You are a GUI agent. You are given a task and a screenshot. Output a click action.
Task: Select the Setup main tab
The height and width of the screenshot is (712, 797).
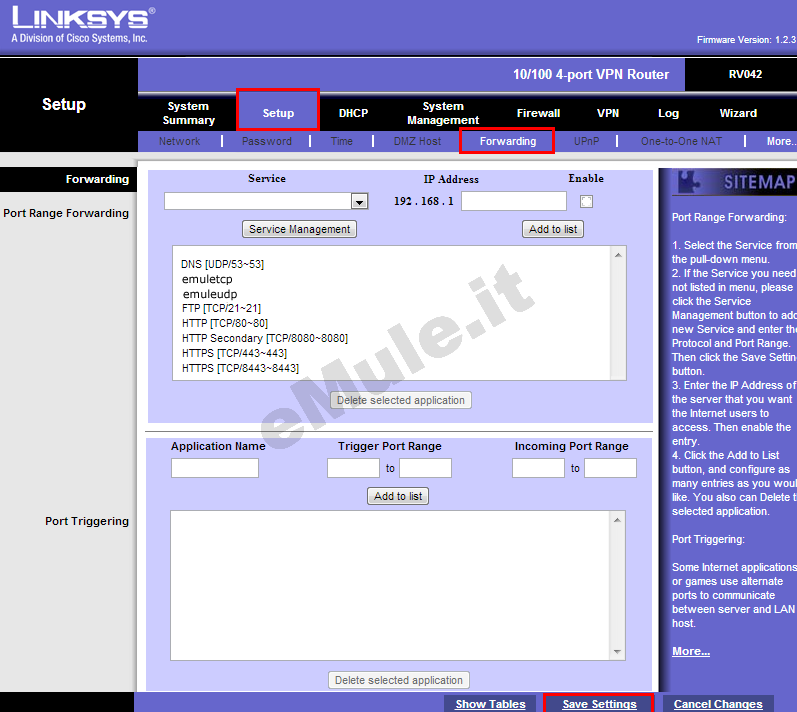278,113
